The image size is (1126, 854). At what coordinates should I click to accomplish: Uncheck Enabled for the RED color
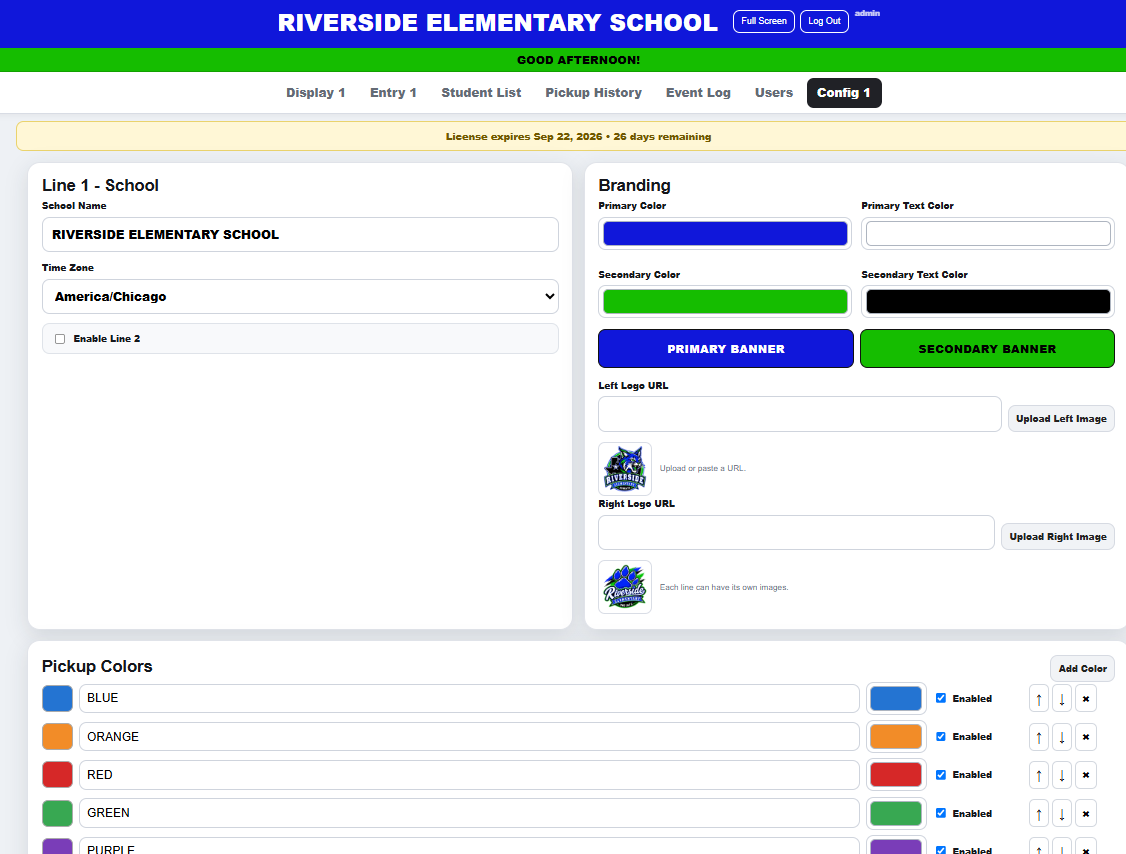pos(941,774)
